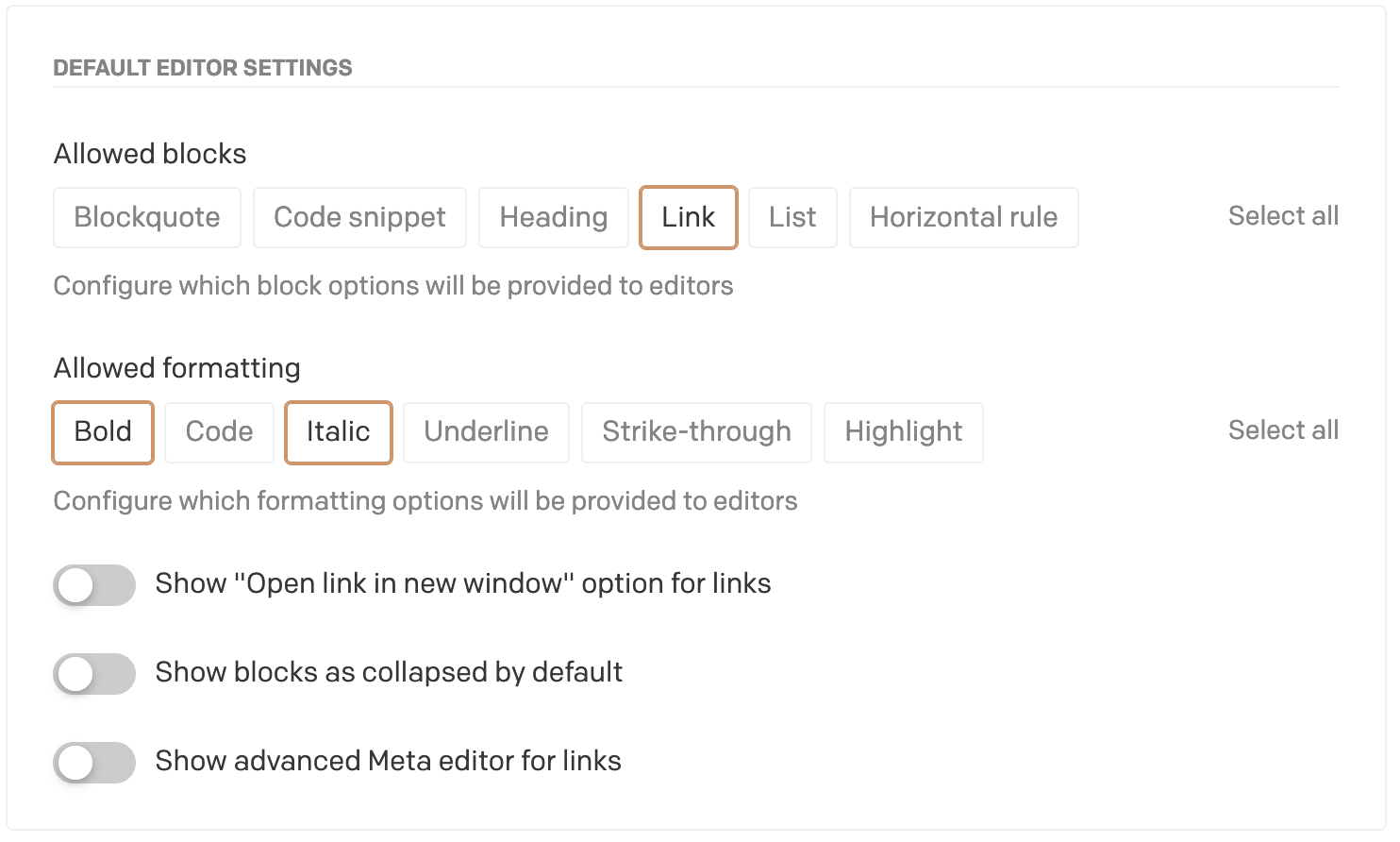This screenshot has height=842, width=1400.
Task: Allow Code formatting
Action: coord(220,432)
